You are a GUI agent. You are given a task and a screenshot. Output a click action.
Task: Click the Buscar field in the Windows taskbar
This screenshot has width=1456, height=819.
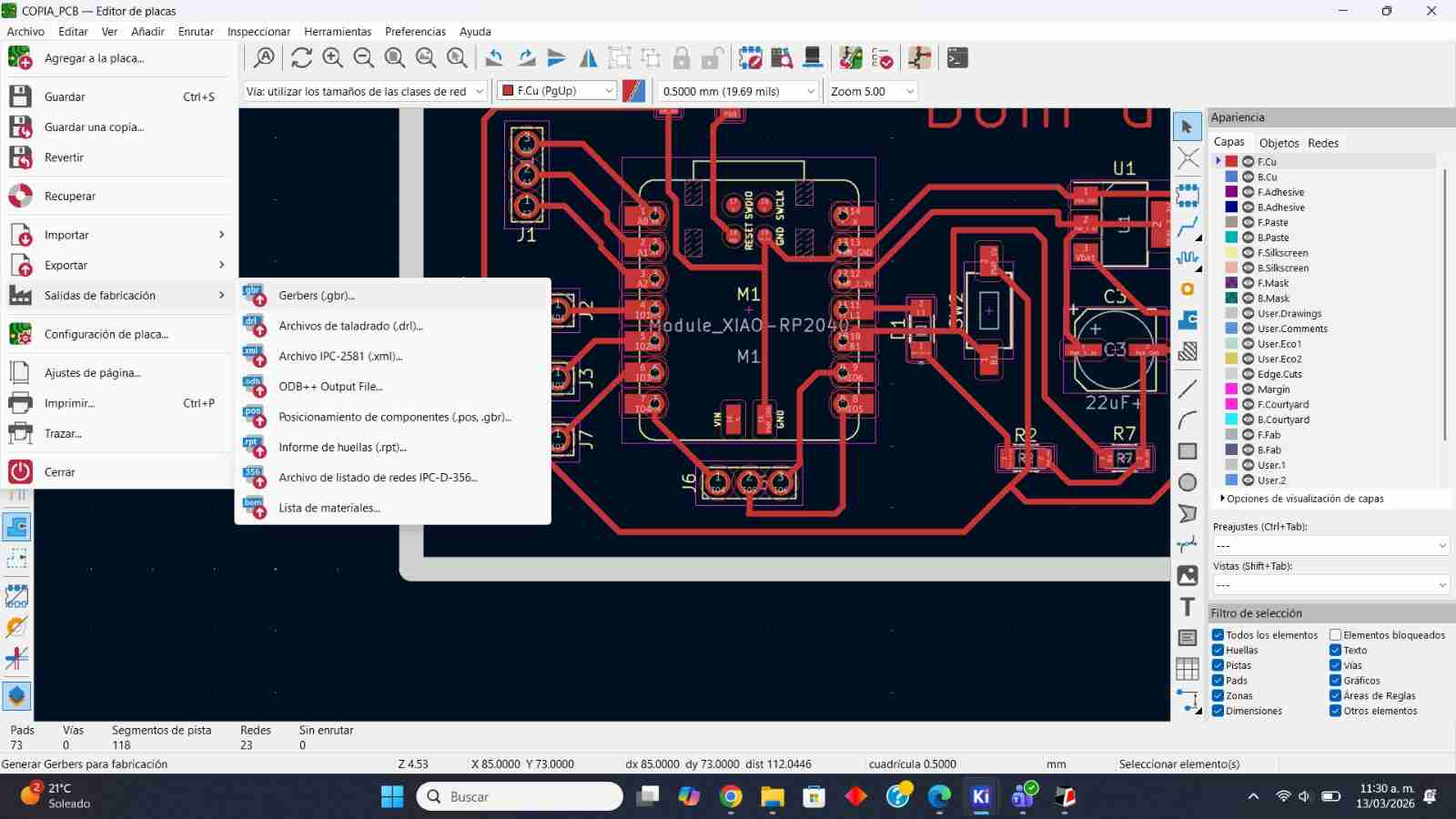tap(520, 796)
